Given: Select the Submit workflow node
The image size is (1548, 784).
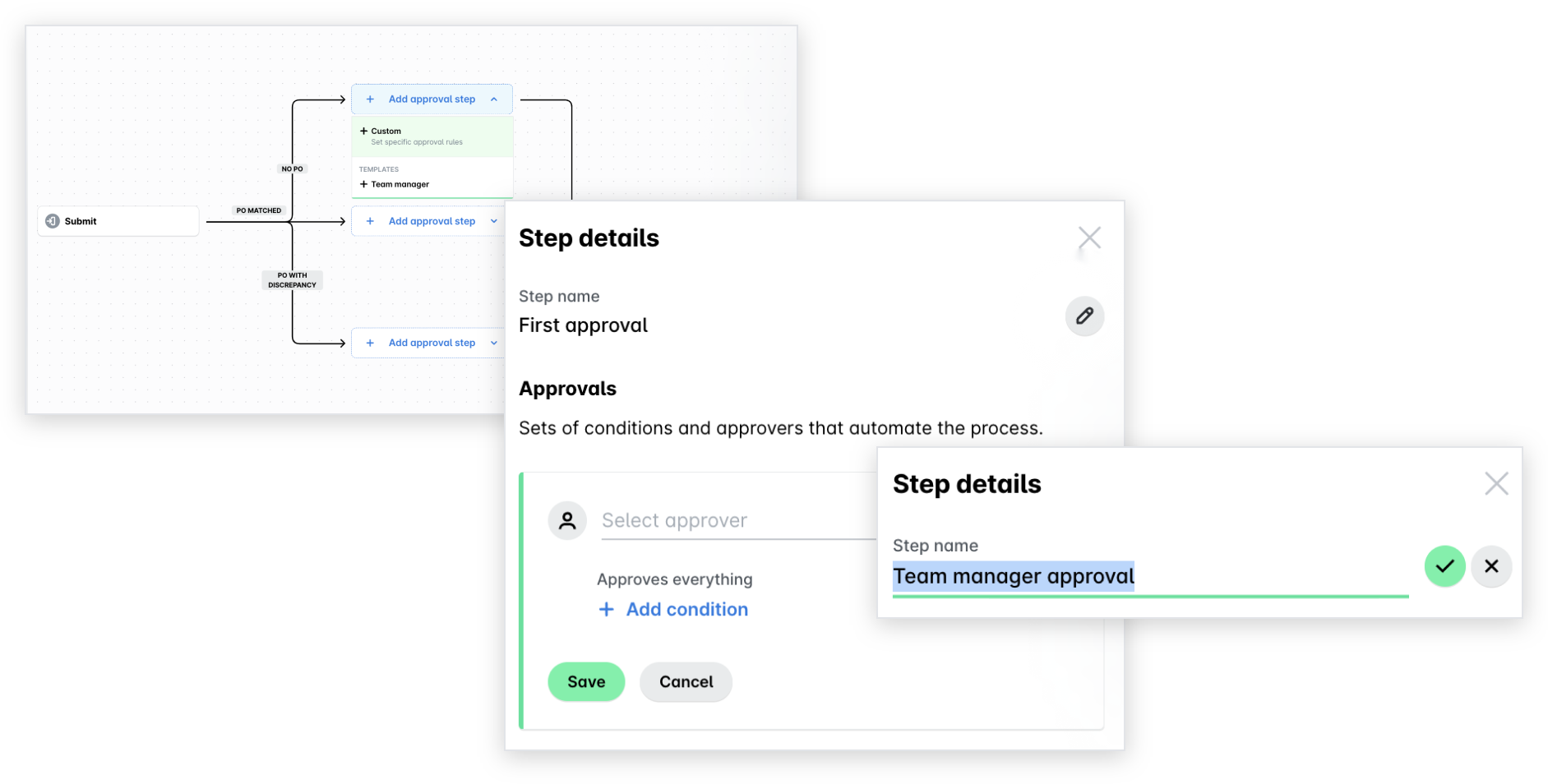Looking at the screenshot, I should (118, 221).
